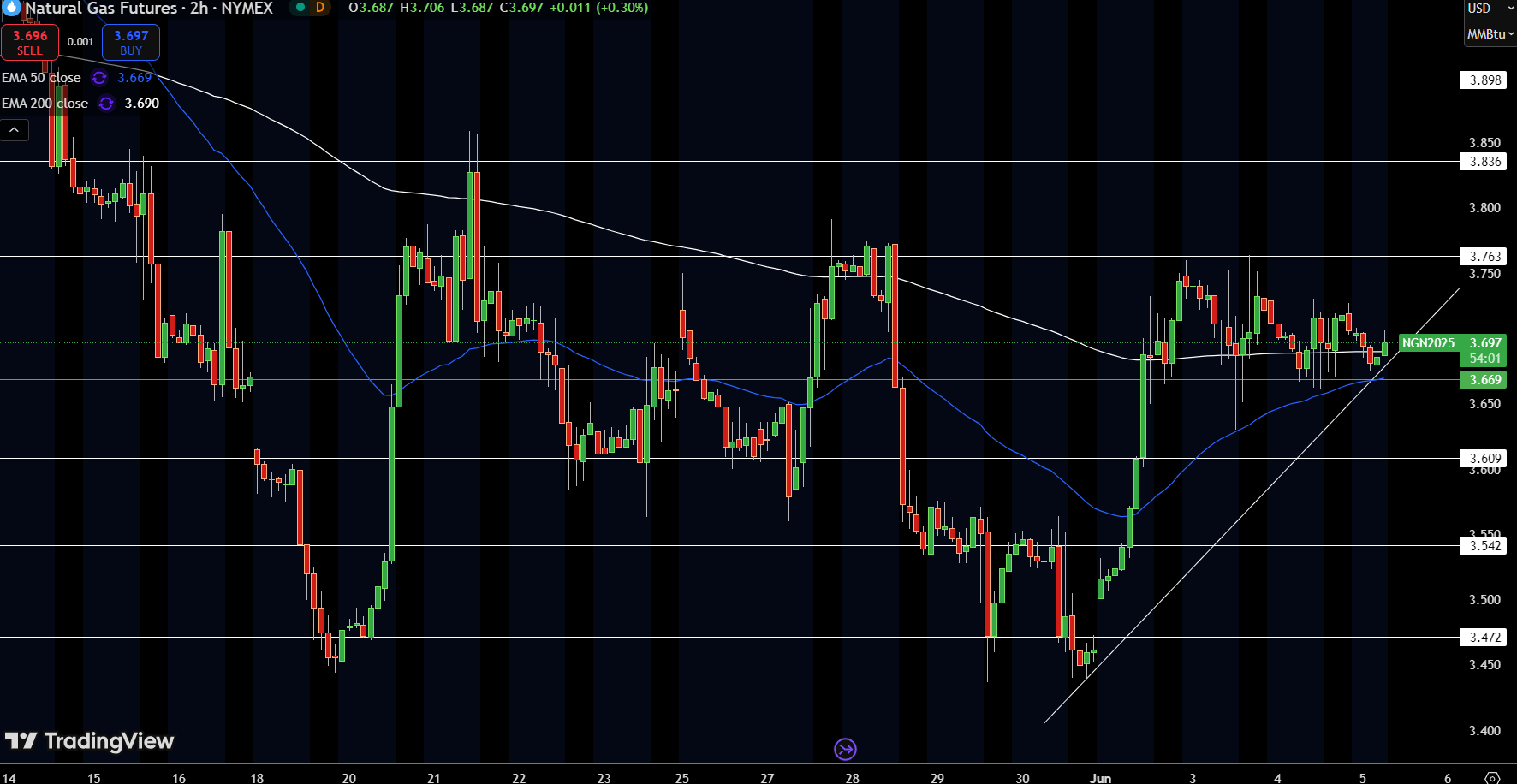Click the 0.001 spread value
The image size is (1517, 784).
(x=80, y=42)
